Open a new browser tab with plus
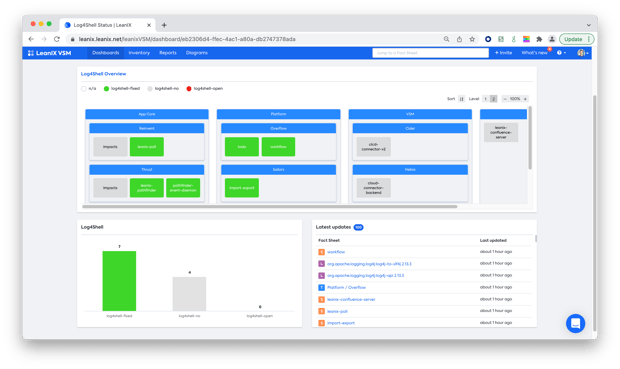 (x=164, y=25)
